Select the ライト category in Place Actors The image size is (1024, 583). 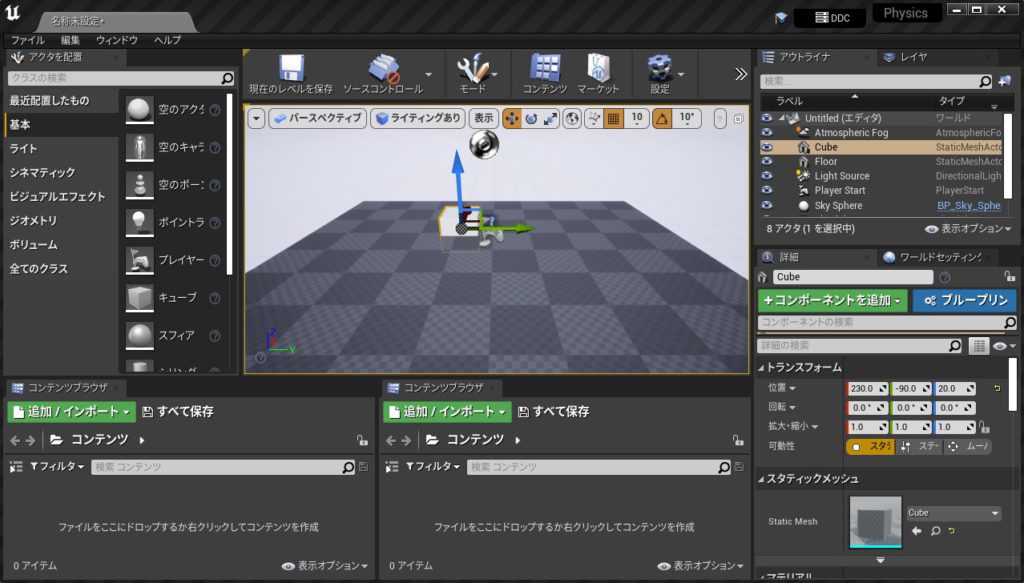24,149
